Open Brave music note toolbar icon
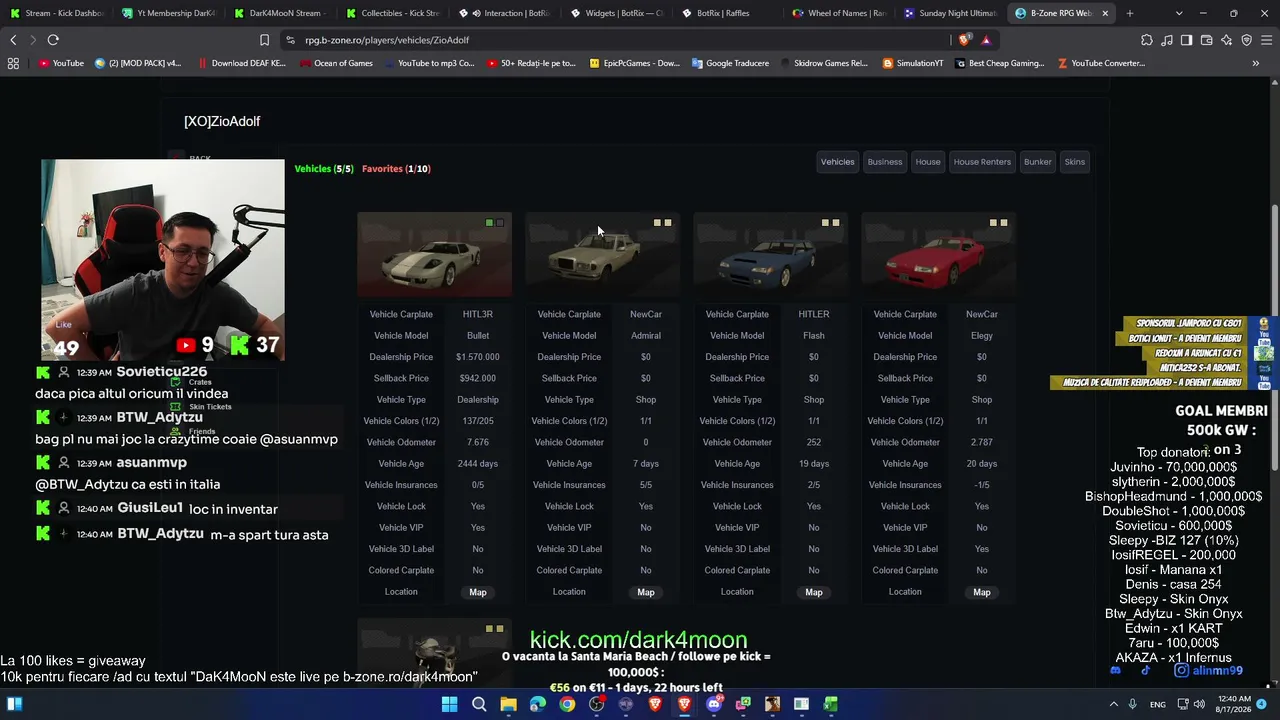The height and width of the screenshot is (720, 1280). [x=1167, y=40]
